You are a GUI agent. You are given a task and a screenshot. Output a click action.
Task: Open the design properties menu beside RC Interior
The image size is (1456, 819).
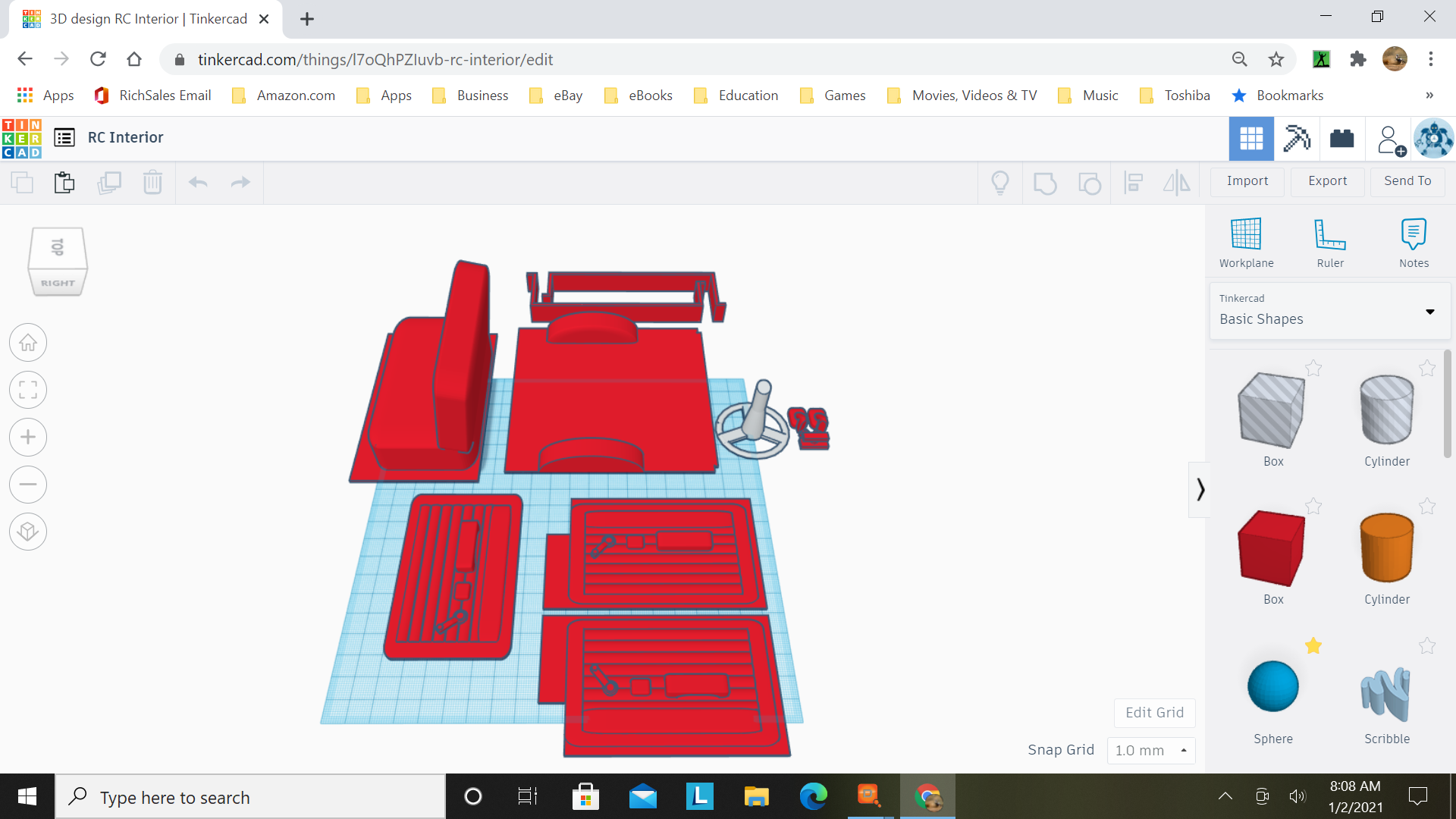(x=64, y=137)
